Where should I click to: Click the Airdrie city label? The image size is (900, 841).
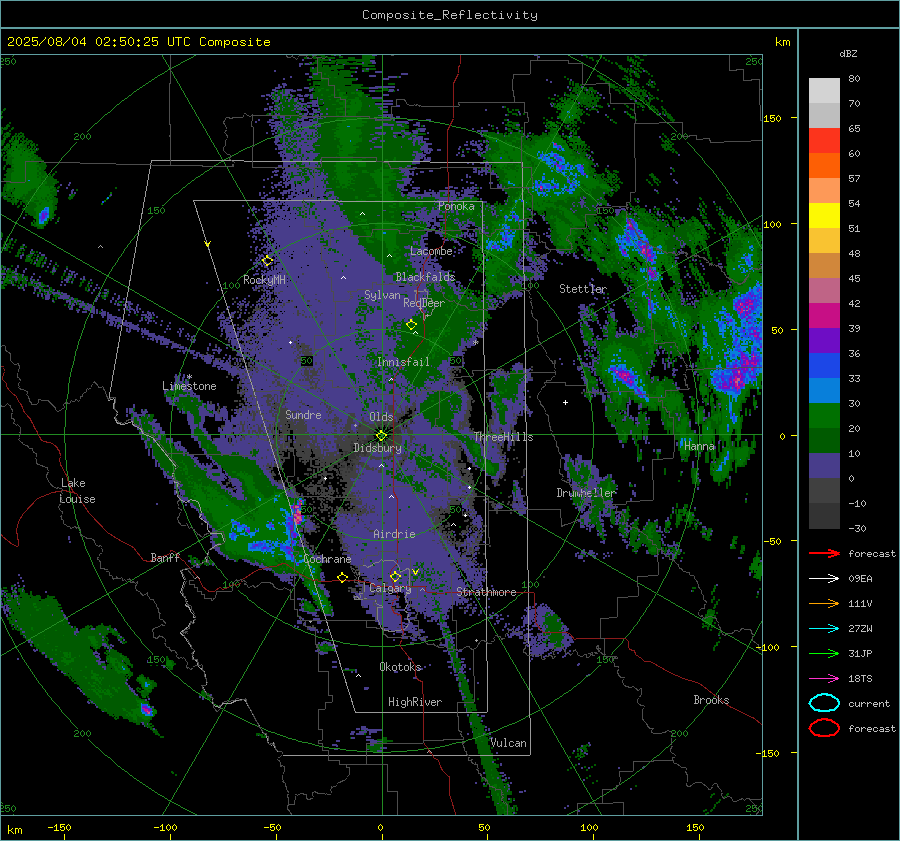(x=394, y=534)
